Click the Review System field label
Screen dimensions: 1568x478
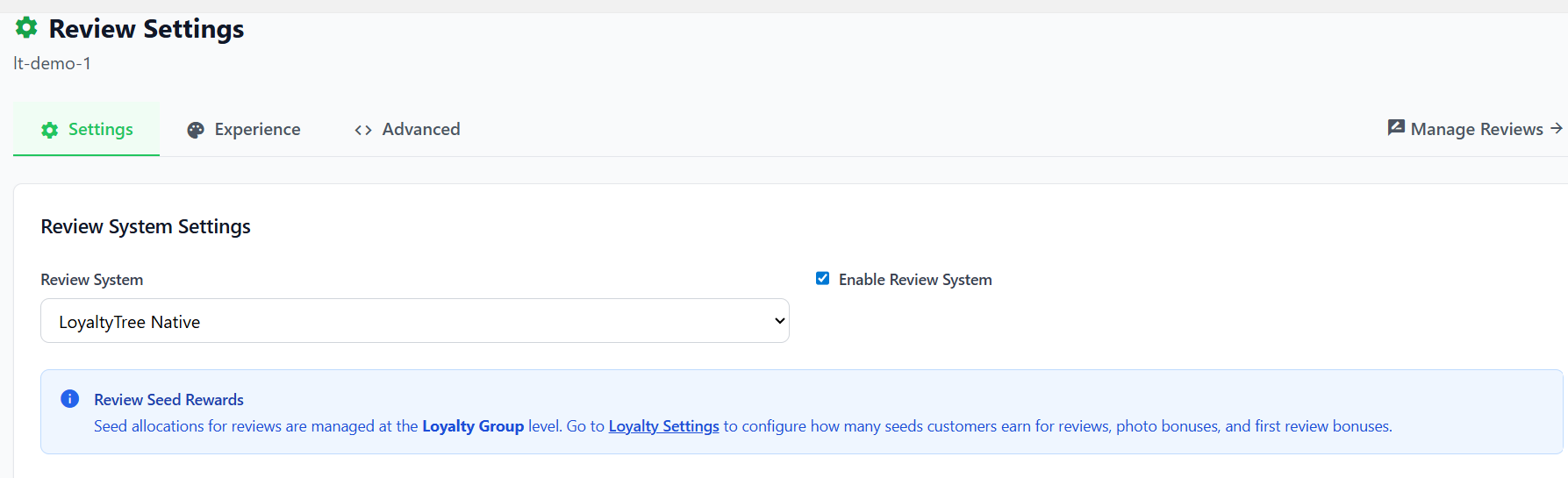pyautogui.click(x=92, y=280)
